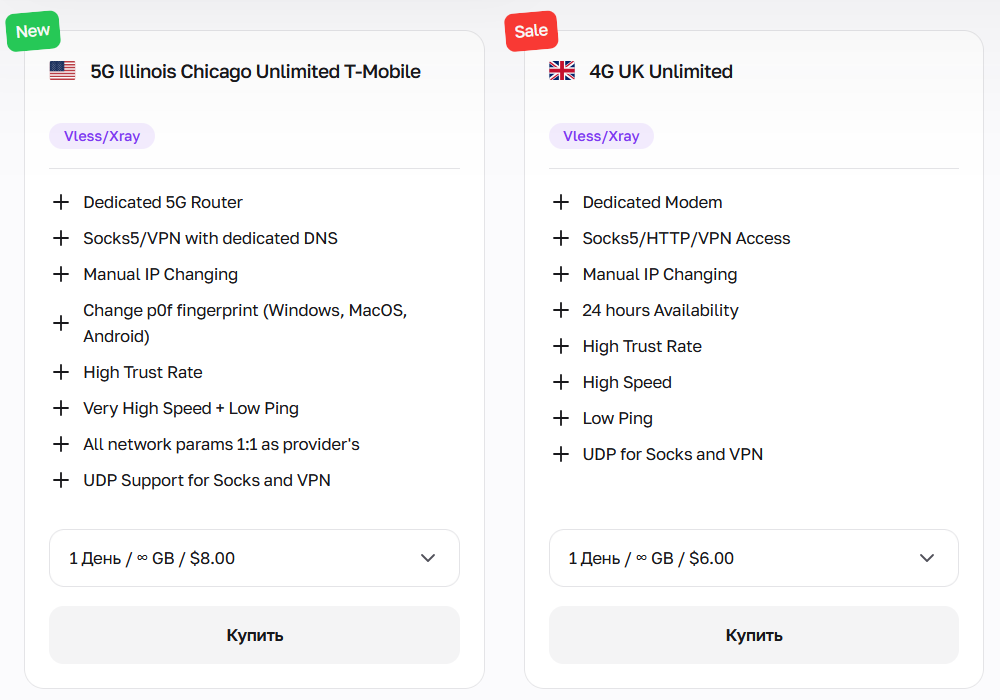The width and height of the screenshot is (1000, 700).
Task: Click plus icon next to Change p0f fingerprint
Action: (61, 323)
